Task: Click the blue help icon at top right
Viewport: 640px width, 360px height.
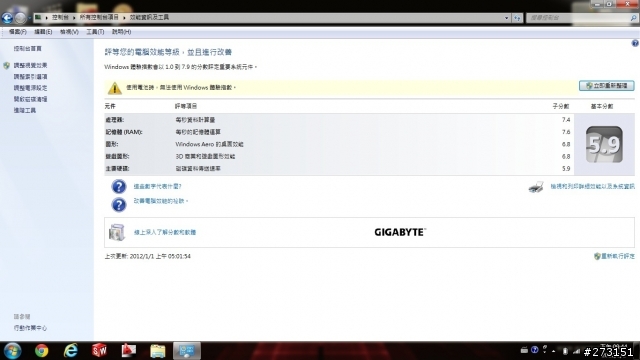Action: 635,43
